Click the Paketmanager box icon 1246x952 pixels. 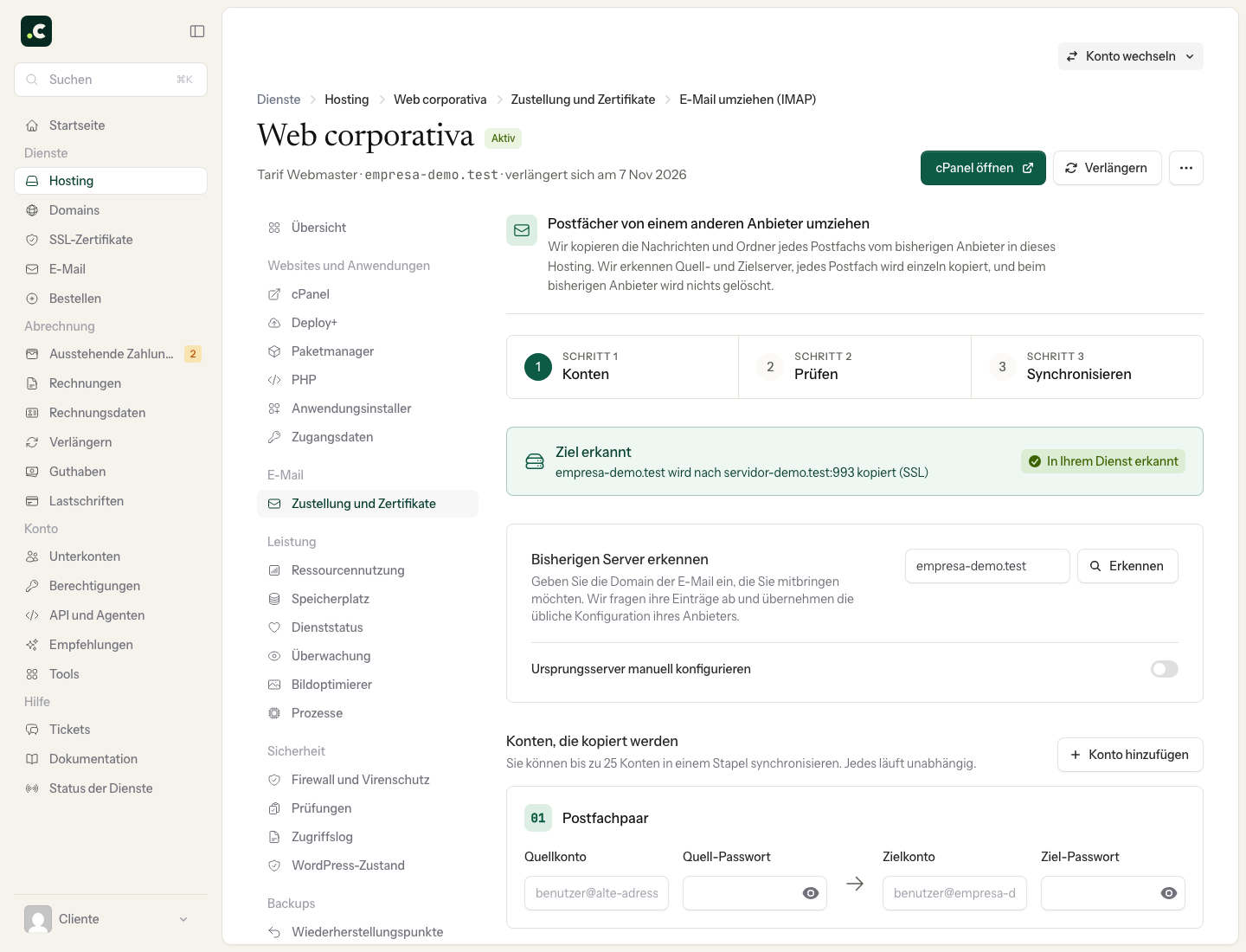[x=274, y=351]
